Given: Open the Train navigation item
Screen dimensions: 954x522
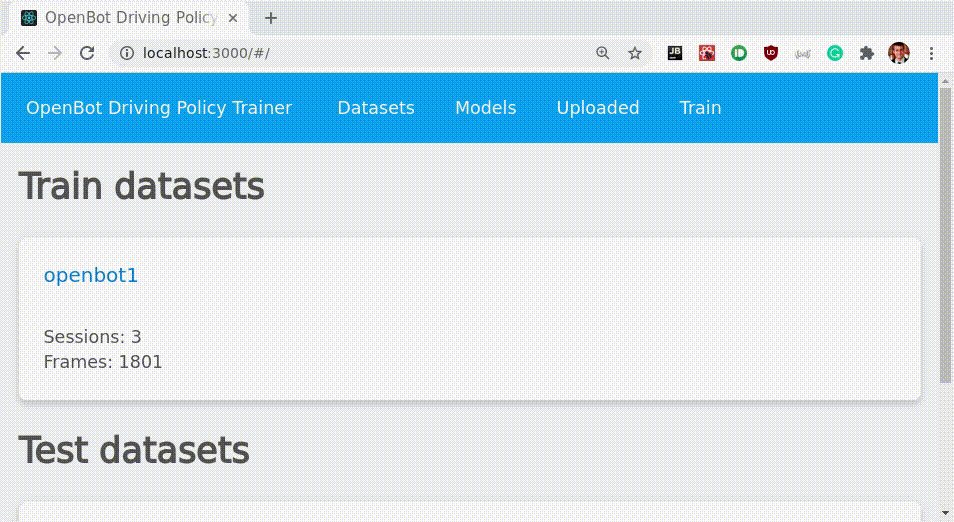Looking at the screenshot, I should (700, 108).
